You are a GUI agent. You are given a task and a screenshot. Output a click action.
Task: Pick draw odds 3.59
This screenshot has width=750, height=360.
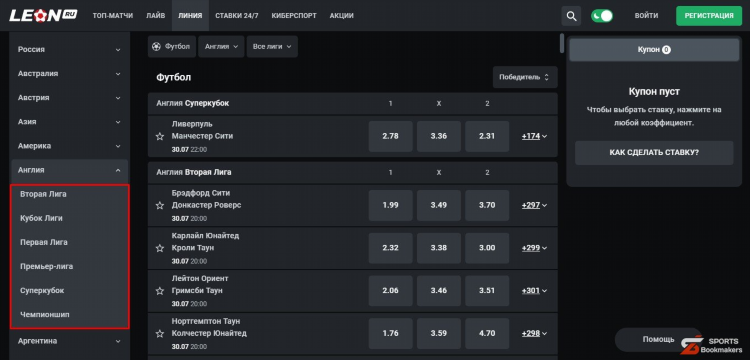click(439, 333)
